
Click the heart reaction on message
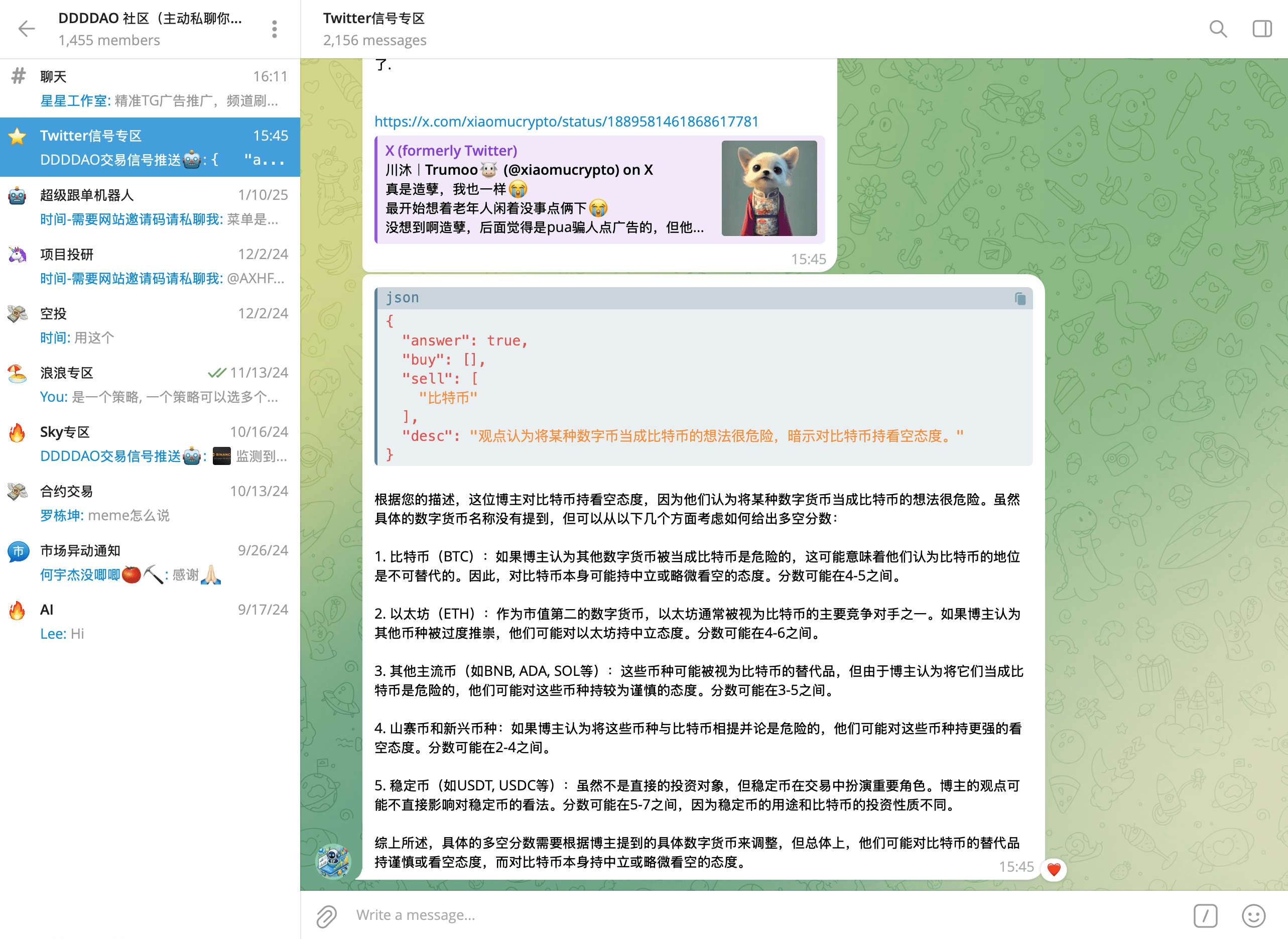click(1054, 869)
